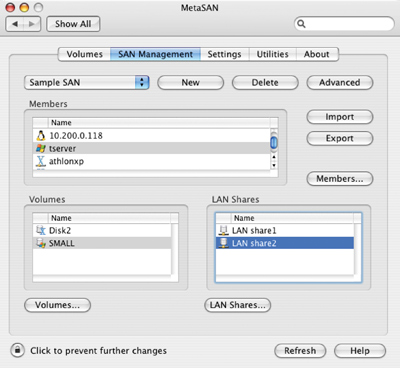Click the network share icon beside LAN share2
This screenshot has width=400, height=368.
point(223,243)
